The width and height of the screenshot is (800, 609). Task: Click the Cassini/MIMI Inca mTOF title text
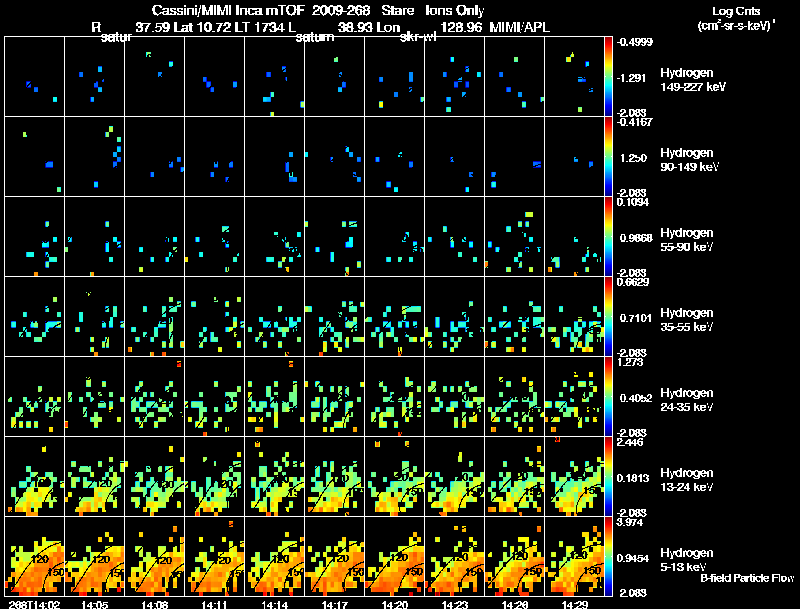(x=228, y=10)
